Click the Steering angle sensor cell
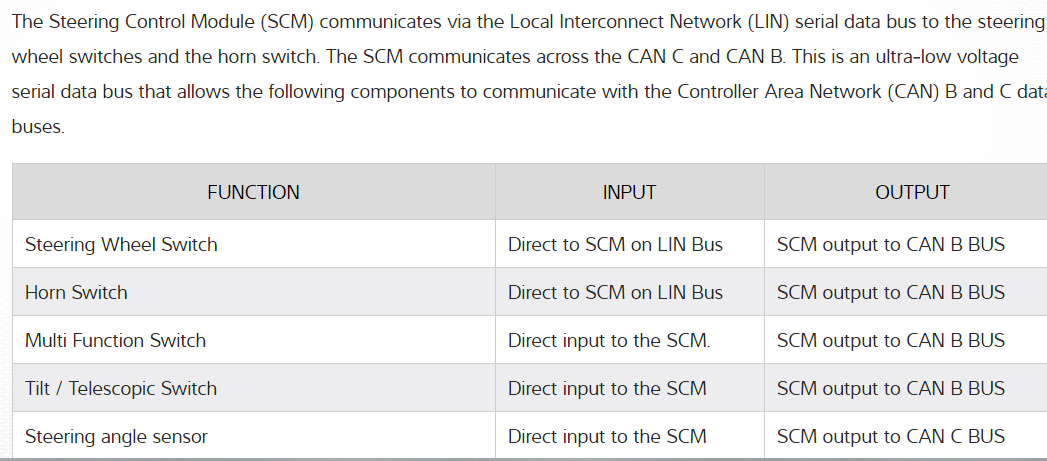1047x461 pixels. pyautogui.click(x=116, y=436)
